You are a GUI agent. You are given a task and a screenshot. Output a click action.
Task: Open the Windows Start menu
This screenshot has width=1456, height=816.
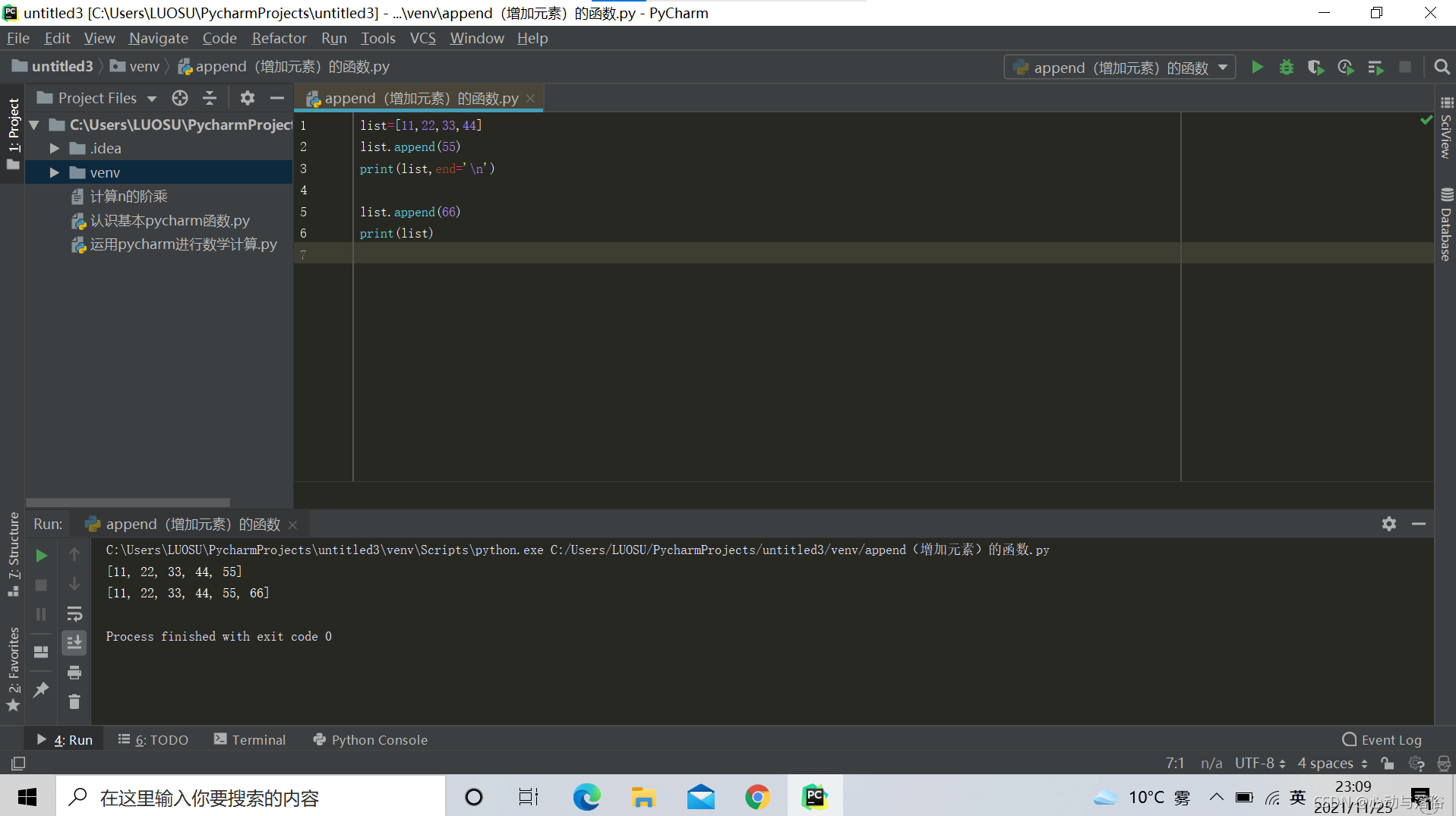(x=27, y=797)
